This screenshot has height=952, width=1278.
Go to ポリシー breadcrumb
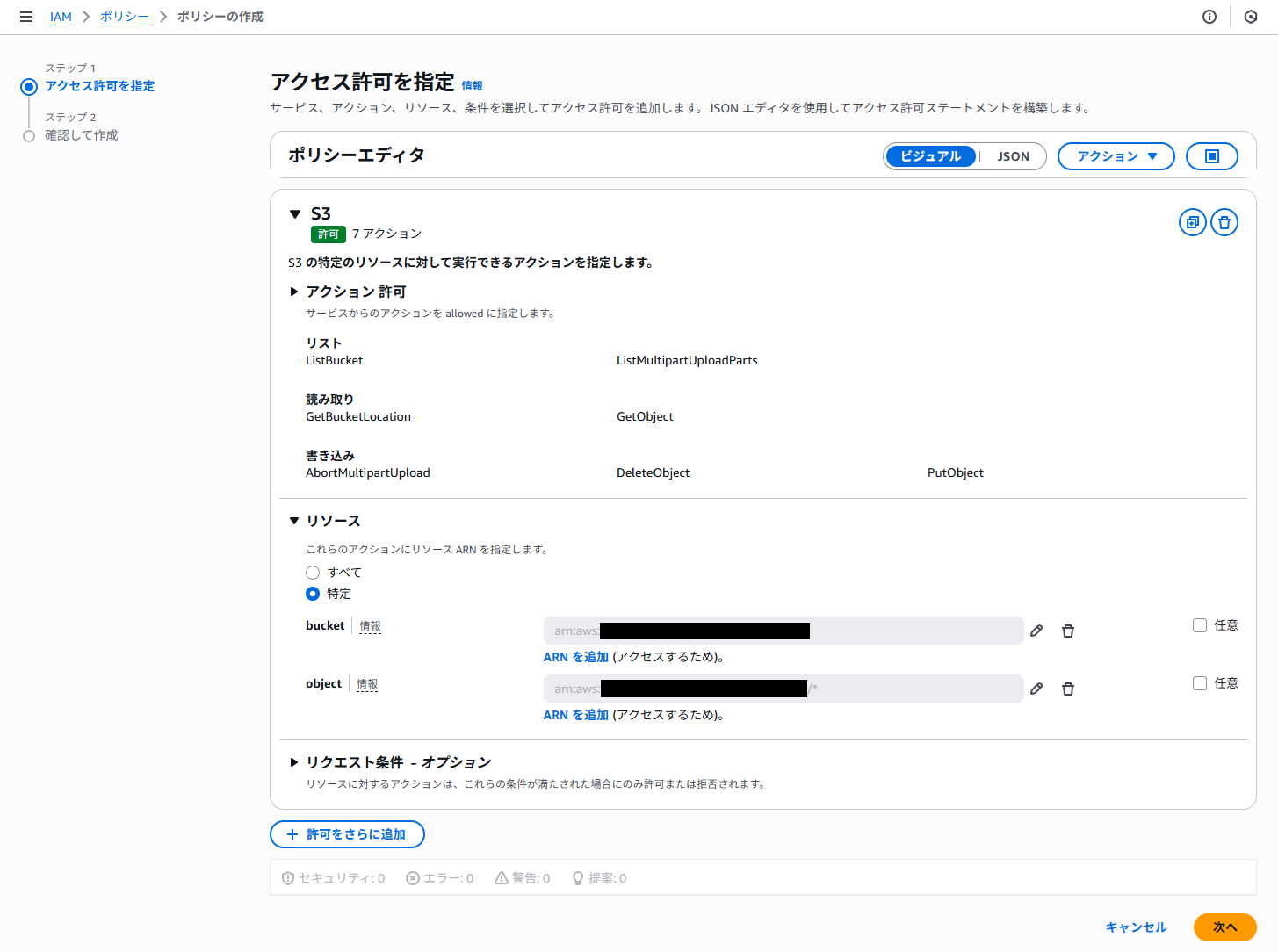(124, 17)
